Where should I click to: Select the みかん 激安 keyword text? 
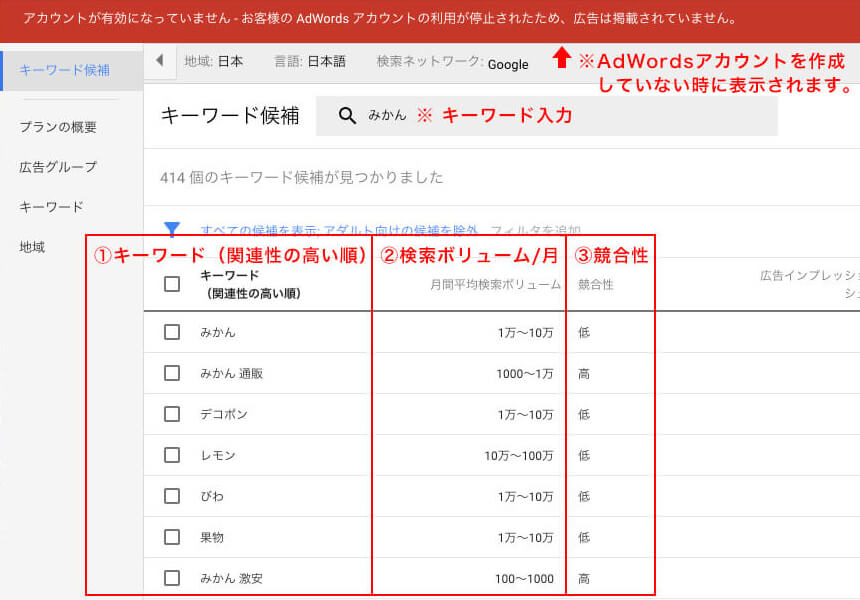click(x=231, y=578)
